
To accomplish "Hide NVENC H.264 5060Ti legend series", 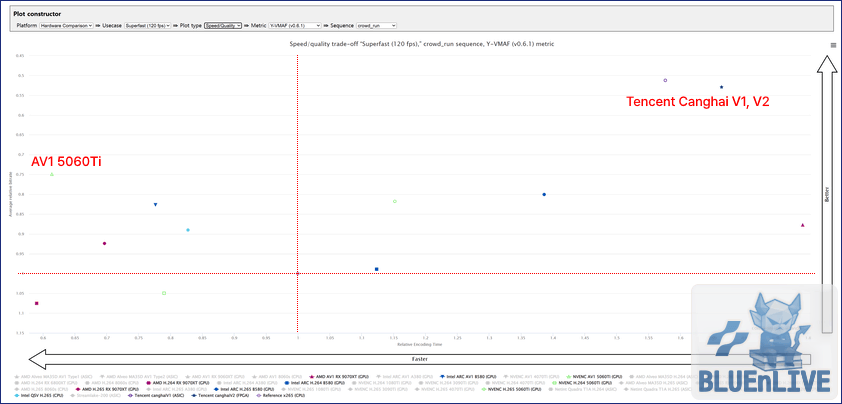I will [582, 383].
